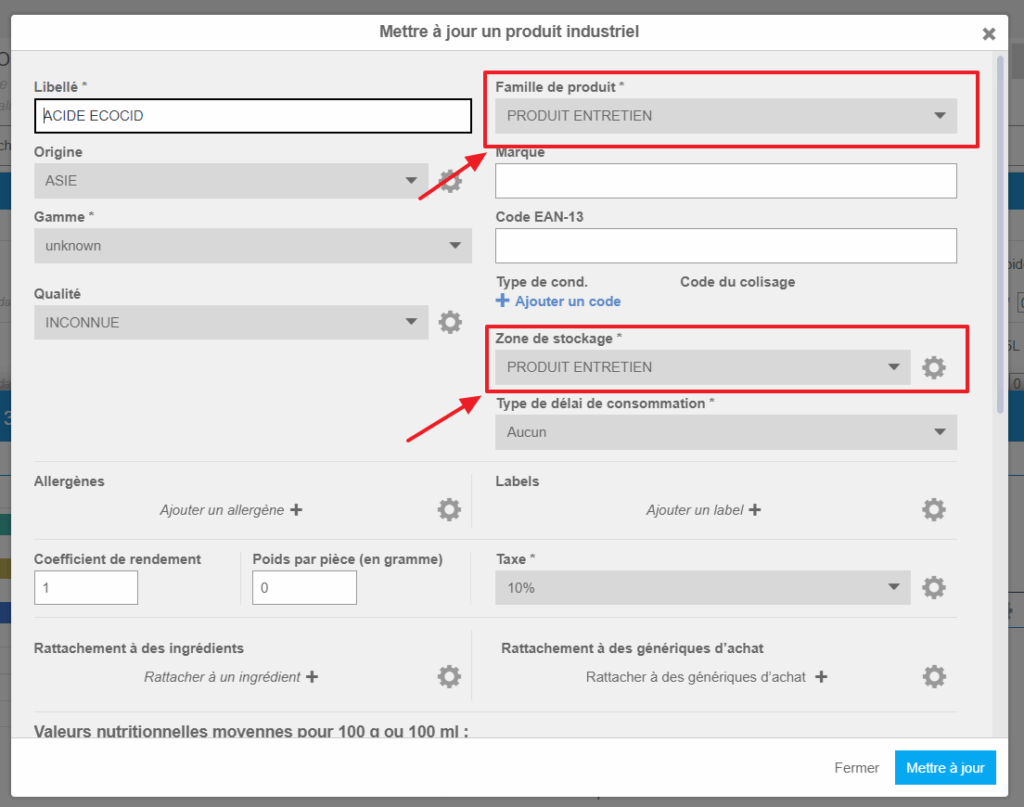1024x807 pixels.
Task: Open Type de délai de consommation dropdown
Action: 725,432
